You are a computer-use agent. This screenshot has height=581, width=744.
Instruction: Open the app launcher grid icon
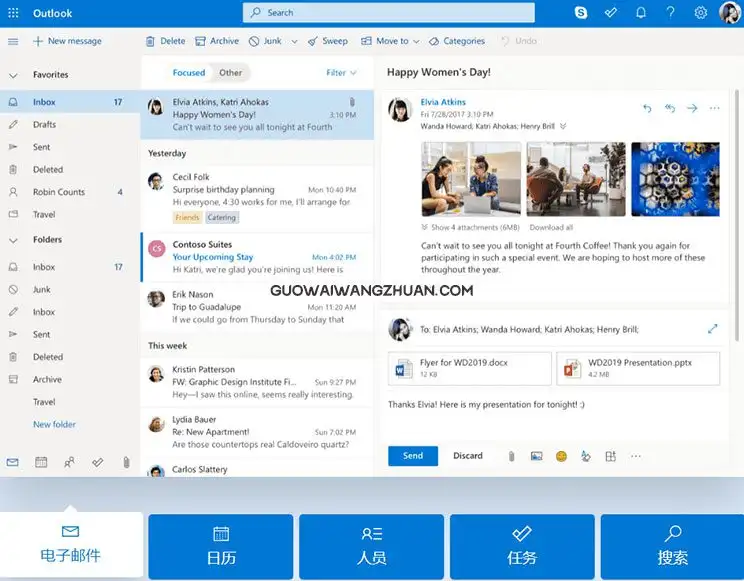point(13,13)
